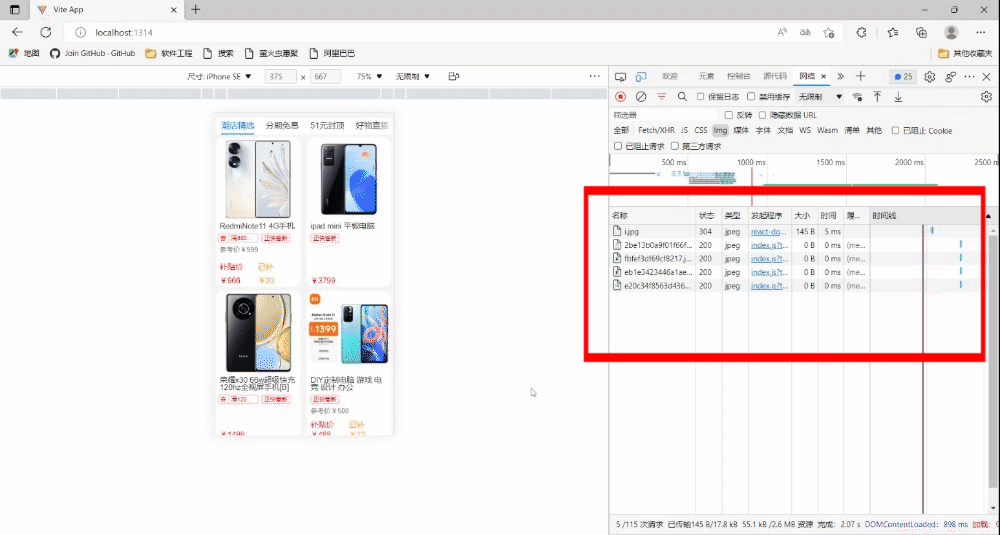Open the 软件工程 bookmark folder
The width and height of the screenshot is (1000, 535).
coord(169,54)
